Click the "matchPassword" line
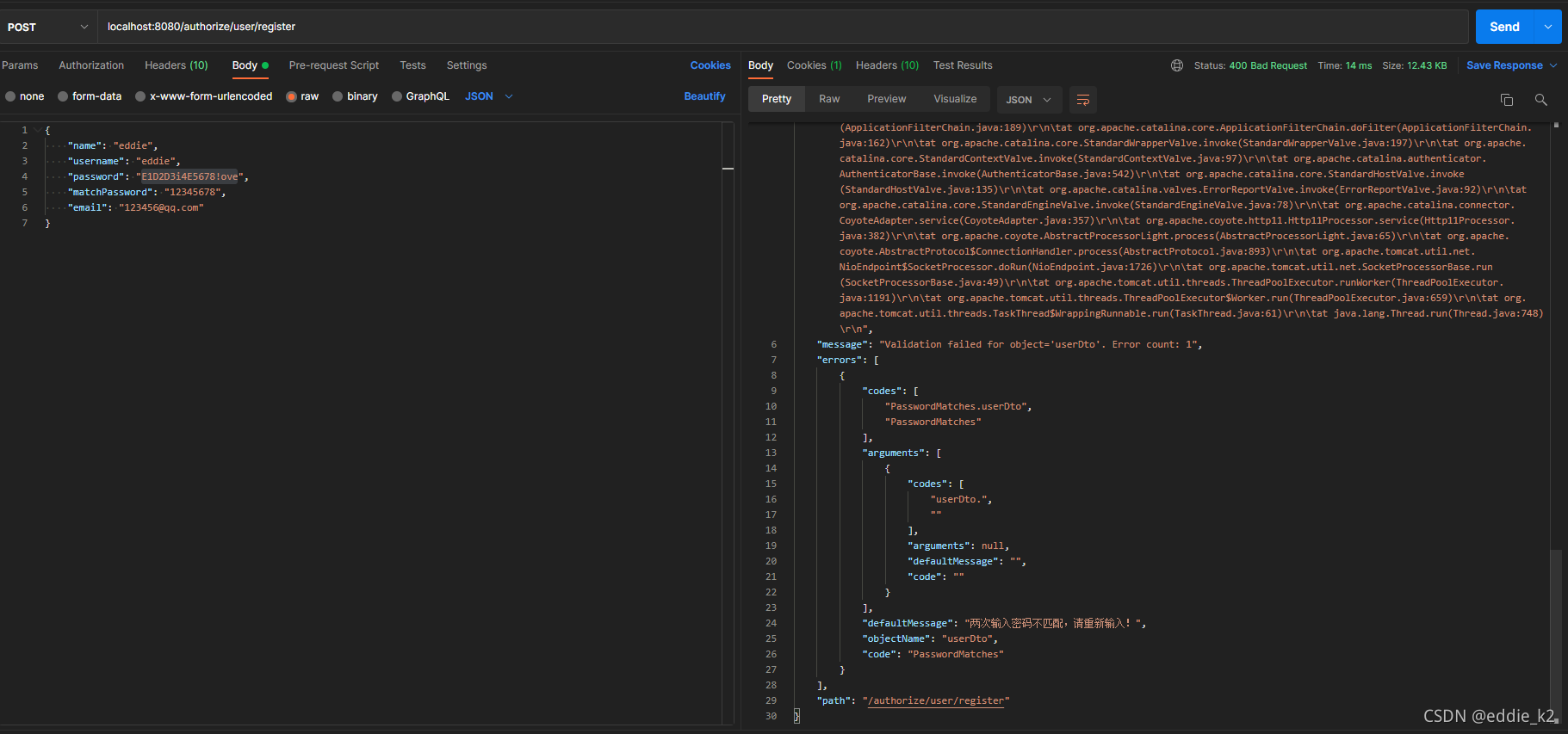The height and width of the screenshot is (734, 1568). pyautogui.click(x=146, y=192)
